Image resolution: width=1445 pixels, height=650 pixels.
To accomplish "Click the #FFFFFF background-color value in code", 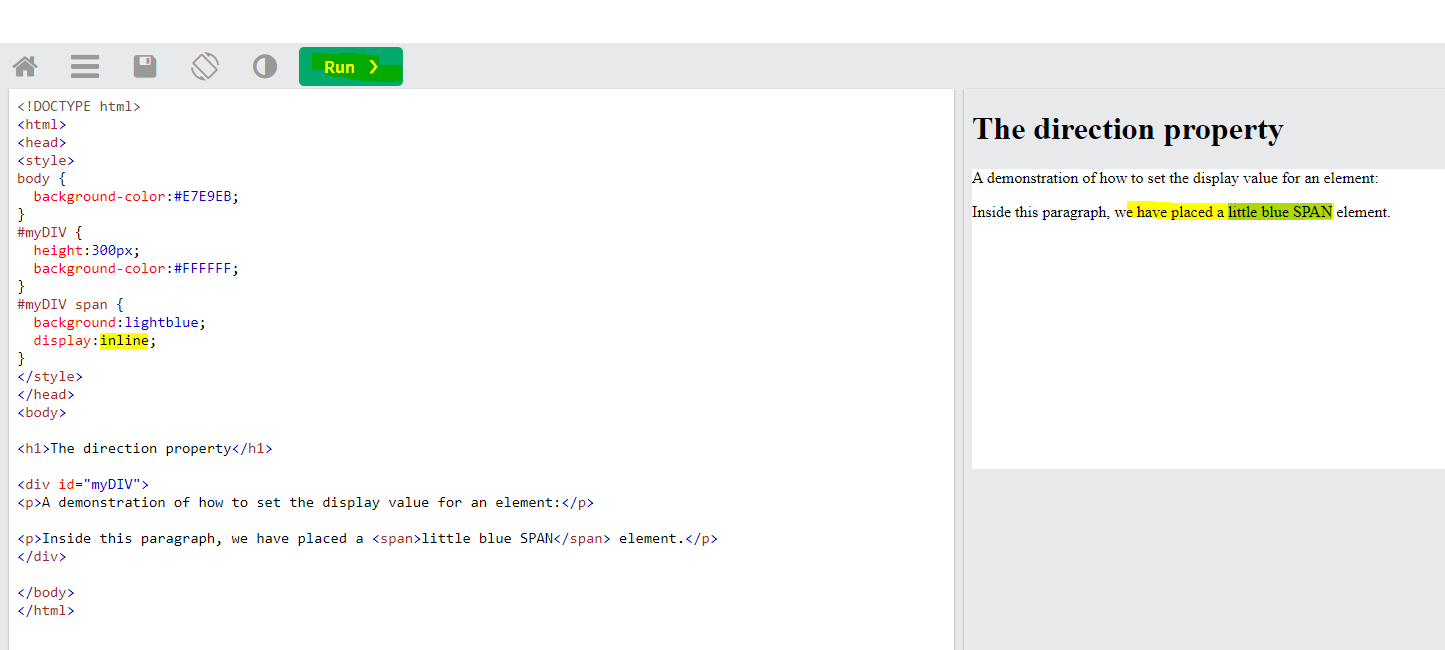I will (x=206, y=269).
